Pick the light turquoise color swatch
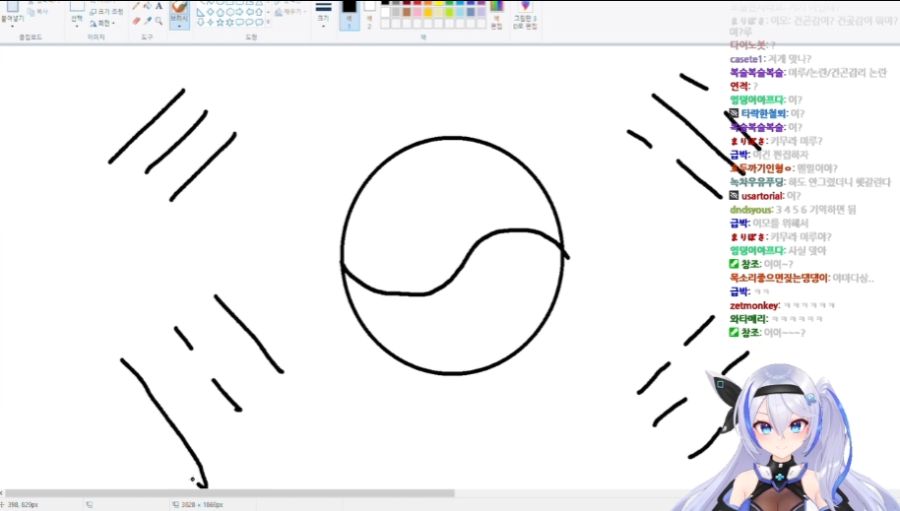This screenshot has width=900, height=511. pos(460,12)
